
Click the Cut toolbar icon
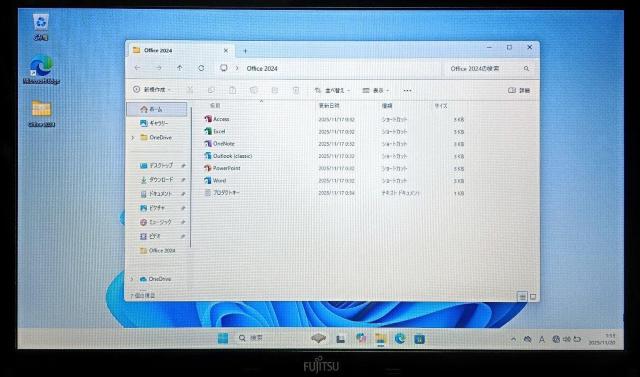[x=190, y=90]
